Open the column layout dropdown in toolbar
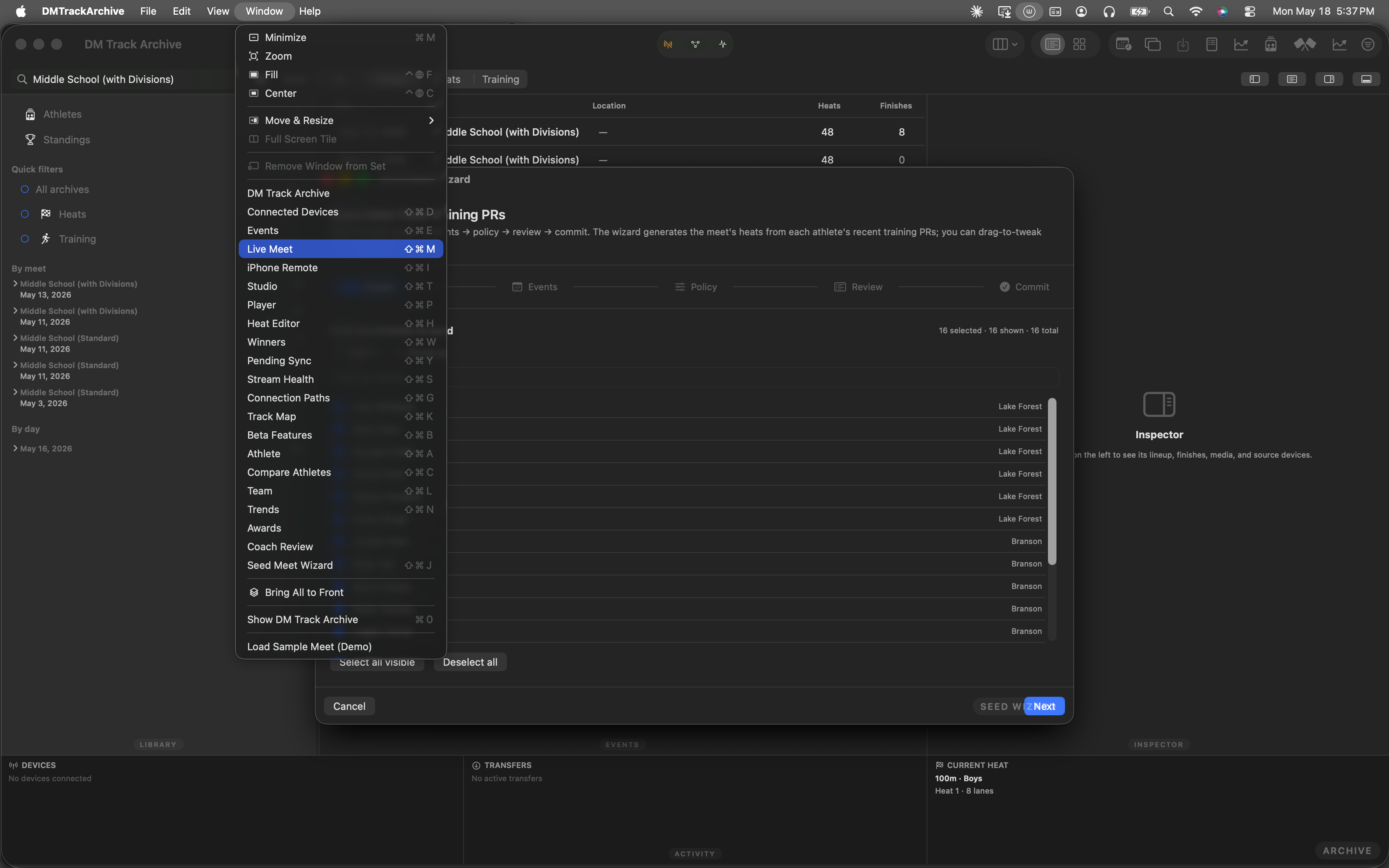The height and width of the screenshot is (868, 1389). [x=1005, y=44]
